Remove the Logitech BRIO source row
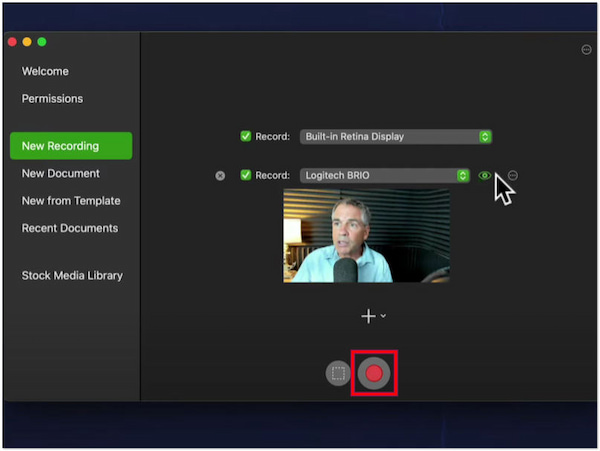Screen dimensions: 600x451 click(220, 176)
